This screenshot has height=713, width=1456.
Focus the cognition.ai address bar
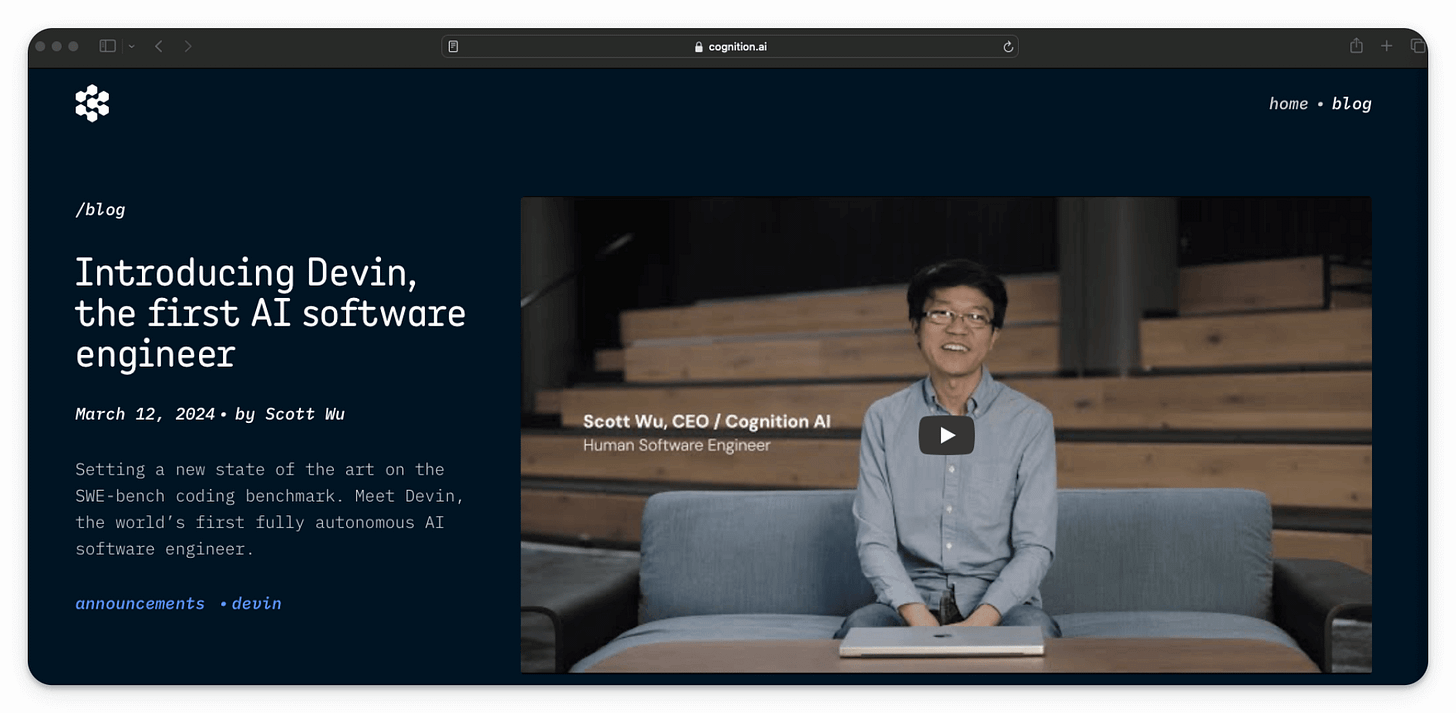pos(730,46)
